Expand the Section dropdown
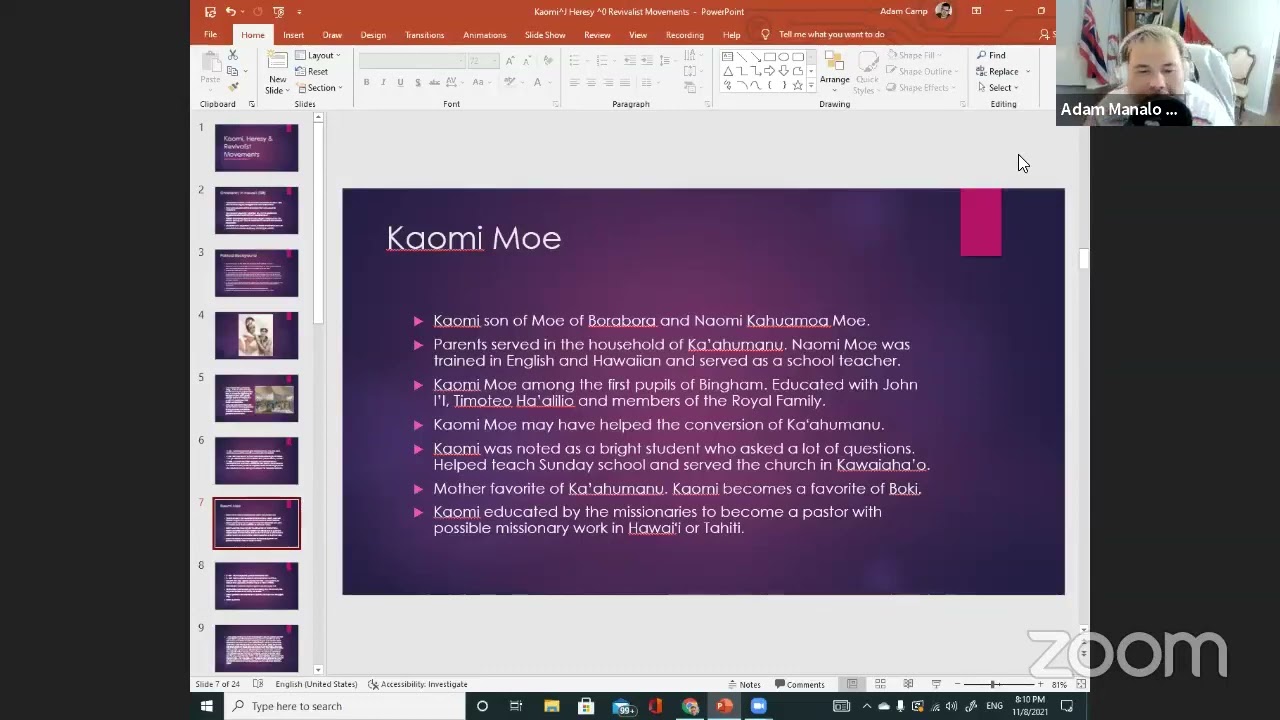Viewport: 1280px width, 720px height. 319,87
